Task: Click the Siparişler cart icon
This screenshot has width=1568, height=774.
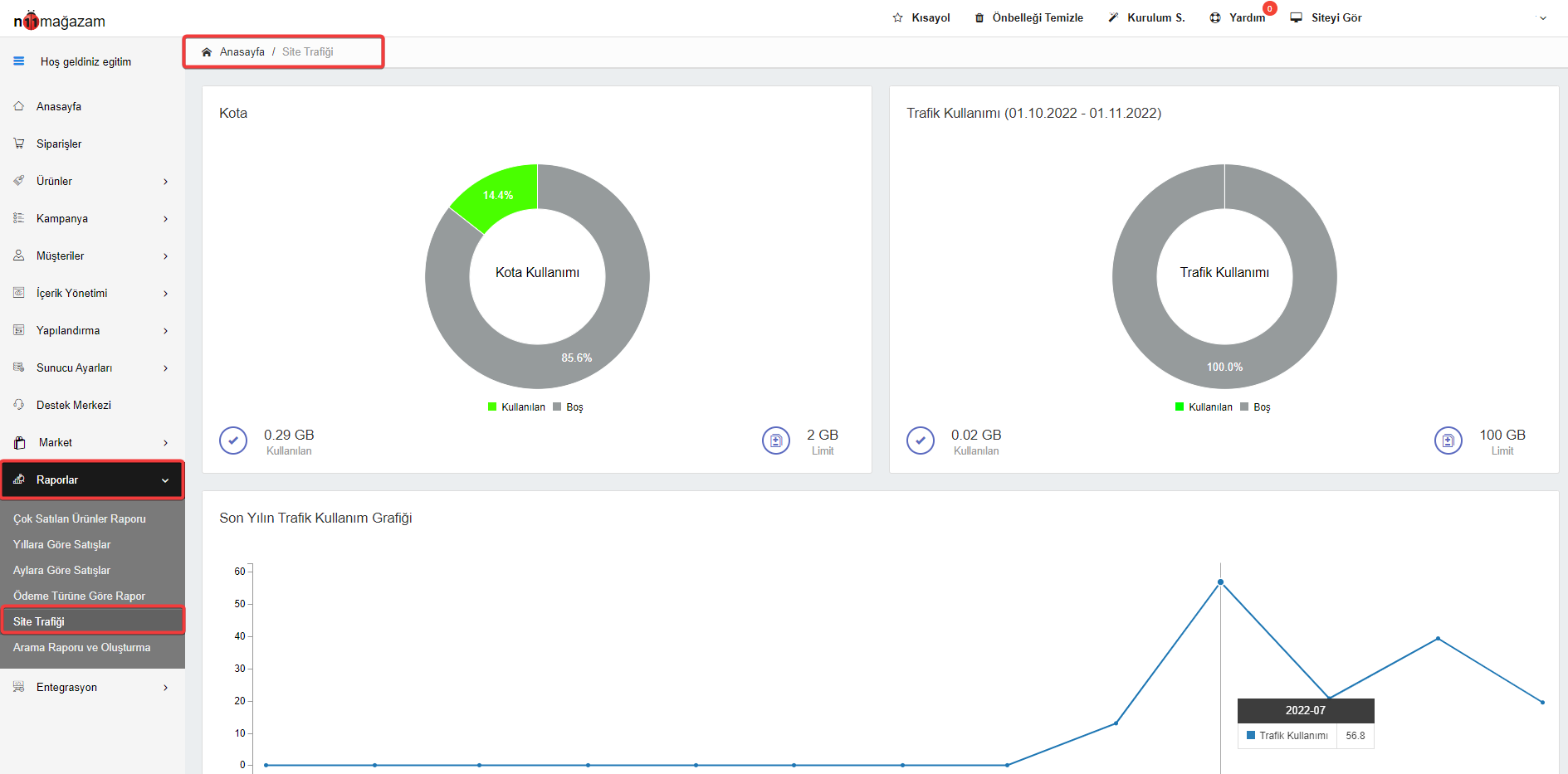Action: (19, 144)
